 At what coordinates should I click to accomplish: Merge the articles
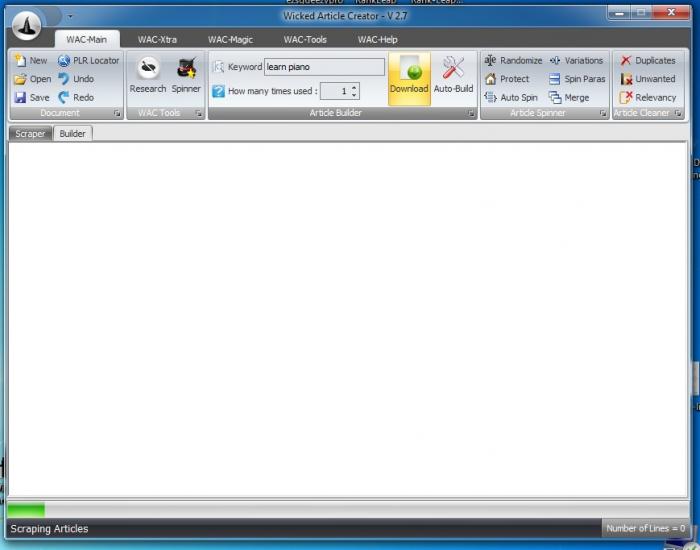pos(569,97)
